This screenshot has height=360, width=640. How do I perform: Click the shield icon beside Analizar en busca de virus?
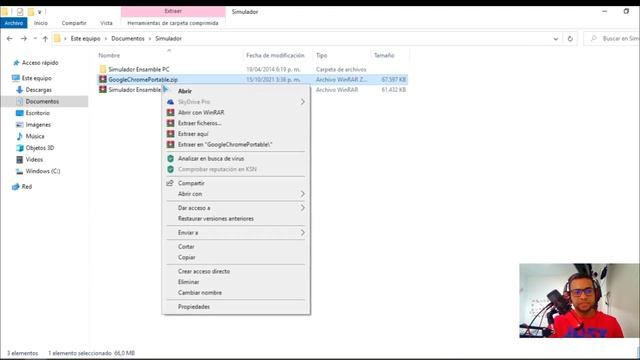pyautogui.click(x=171, y=158)
